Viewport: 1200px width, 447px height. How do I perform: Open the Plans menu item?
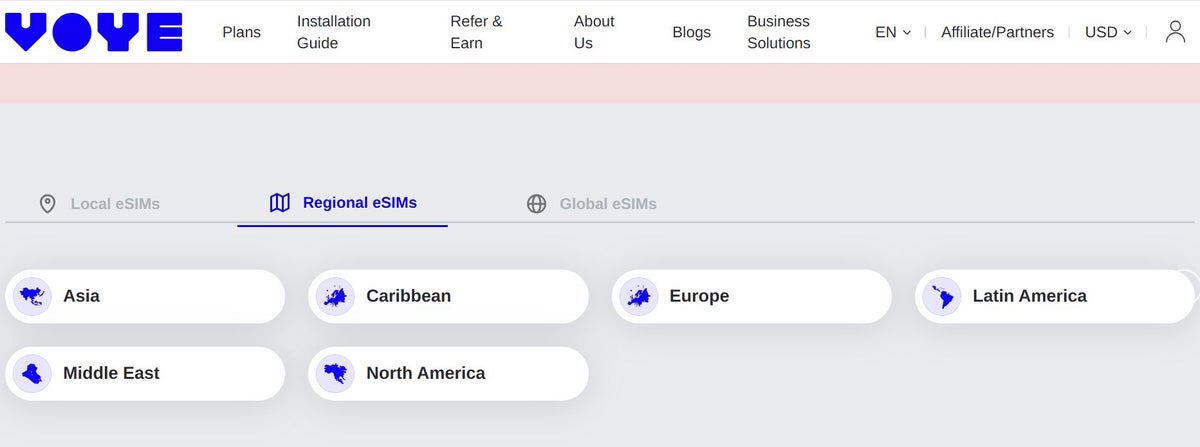coord(241,32)
